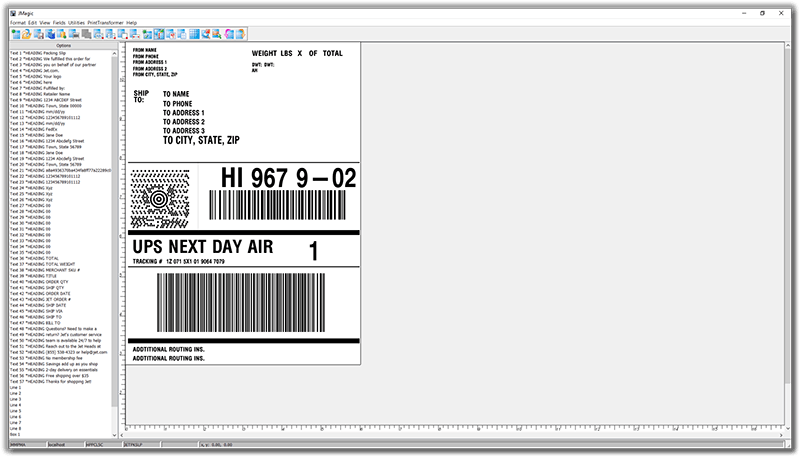Click the new format icon with green dot
This screenshot has height=457, width=800.
pyautogui.click(x=16, y=34)
